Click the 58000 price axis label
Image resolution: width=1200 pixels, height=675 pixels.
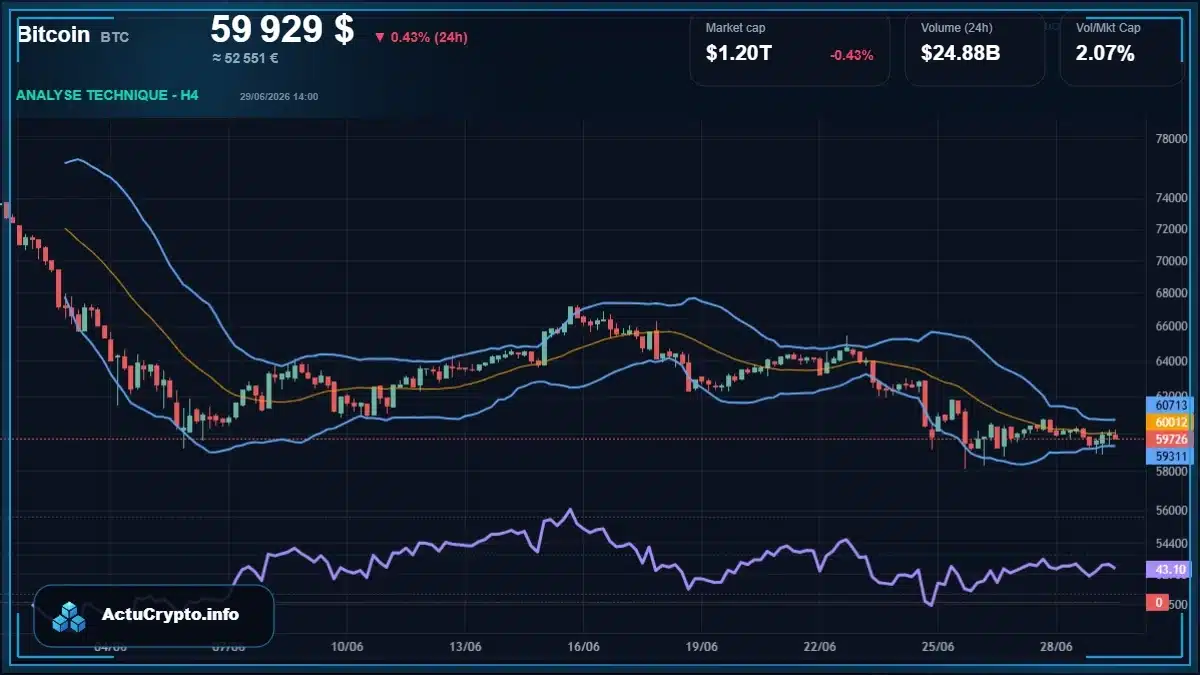pyautogui.click(x=1170, y=470)
